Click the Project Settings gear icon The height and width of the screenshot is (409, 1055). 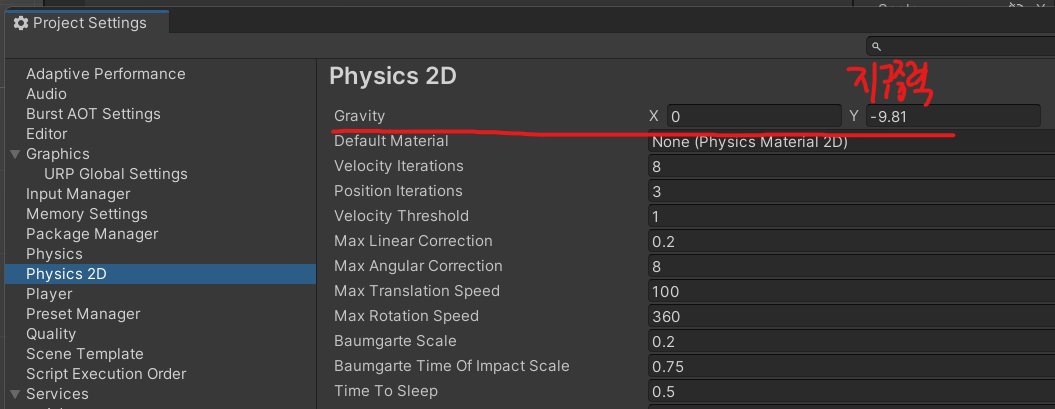click(x=21, y=23)
